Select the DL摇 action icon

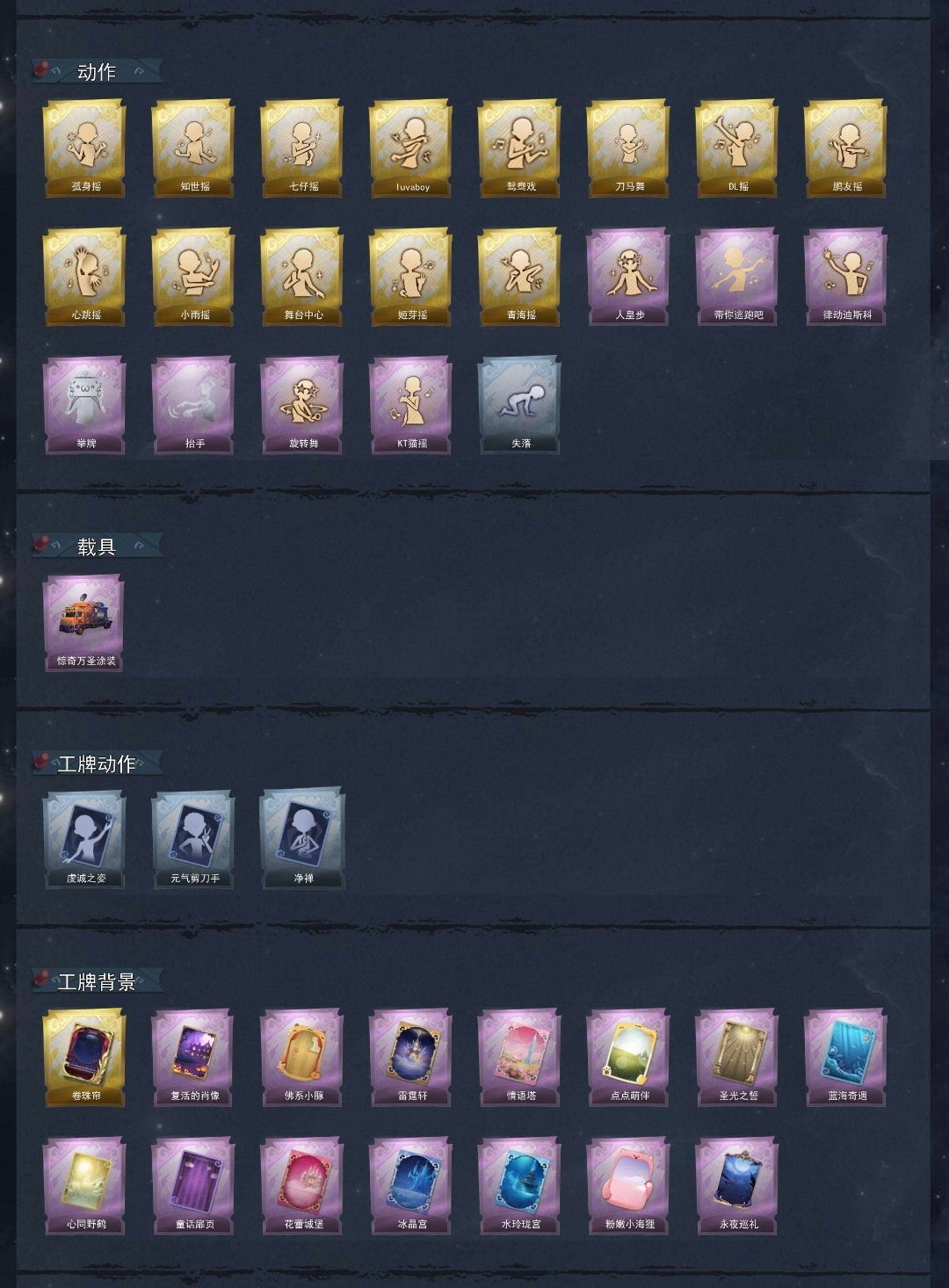tap(736, 148)
